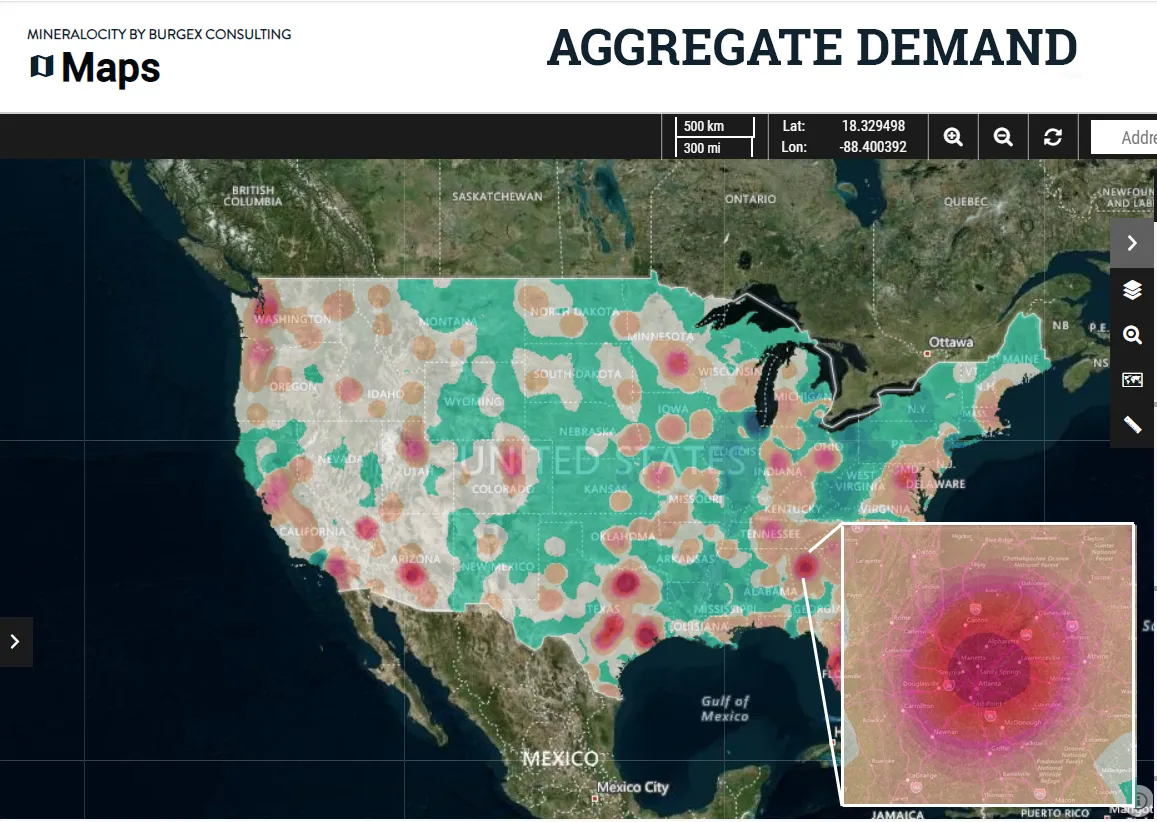1157x822 pixels.
Task: Click the WASHINGTON state label
Action: (292, 319)
